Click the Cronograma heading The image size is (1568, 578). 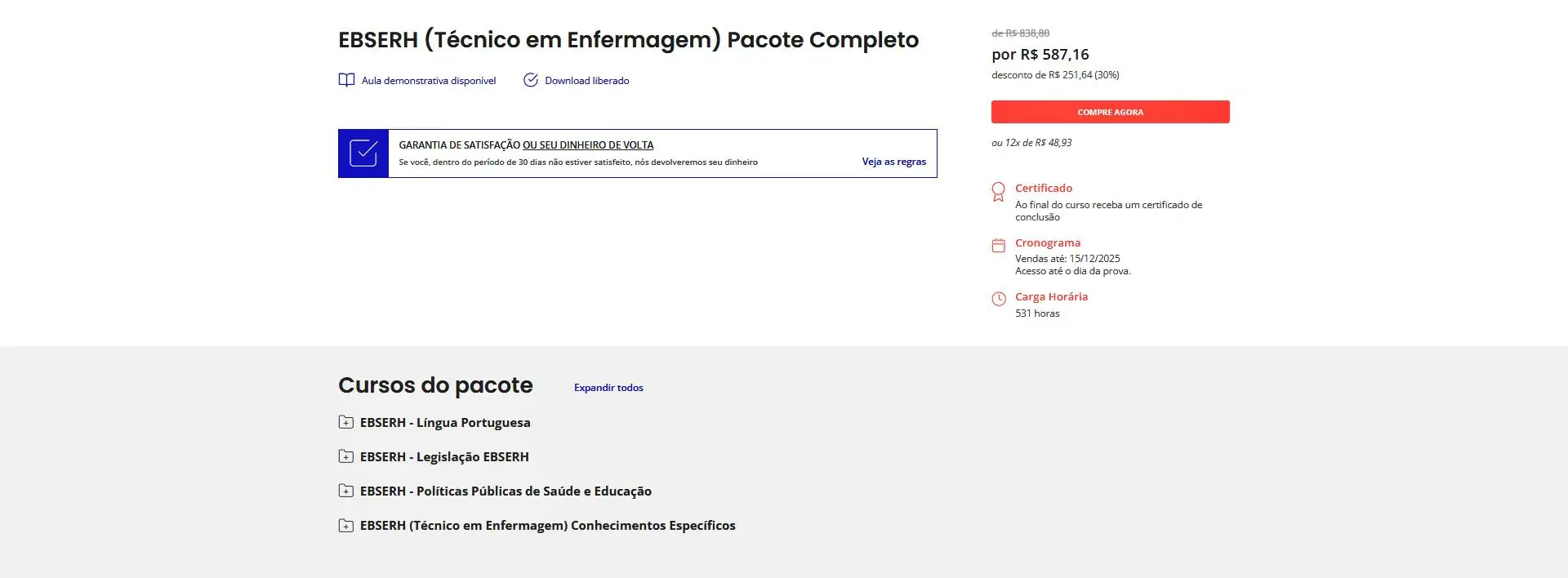tap(1047, 243)
